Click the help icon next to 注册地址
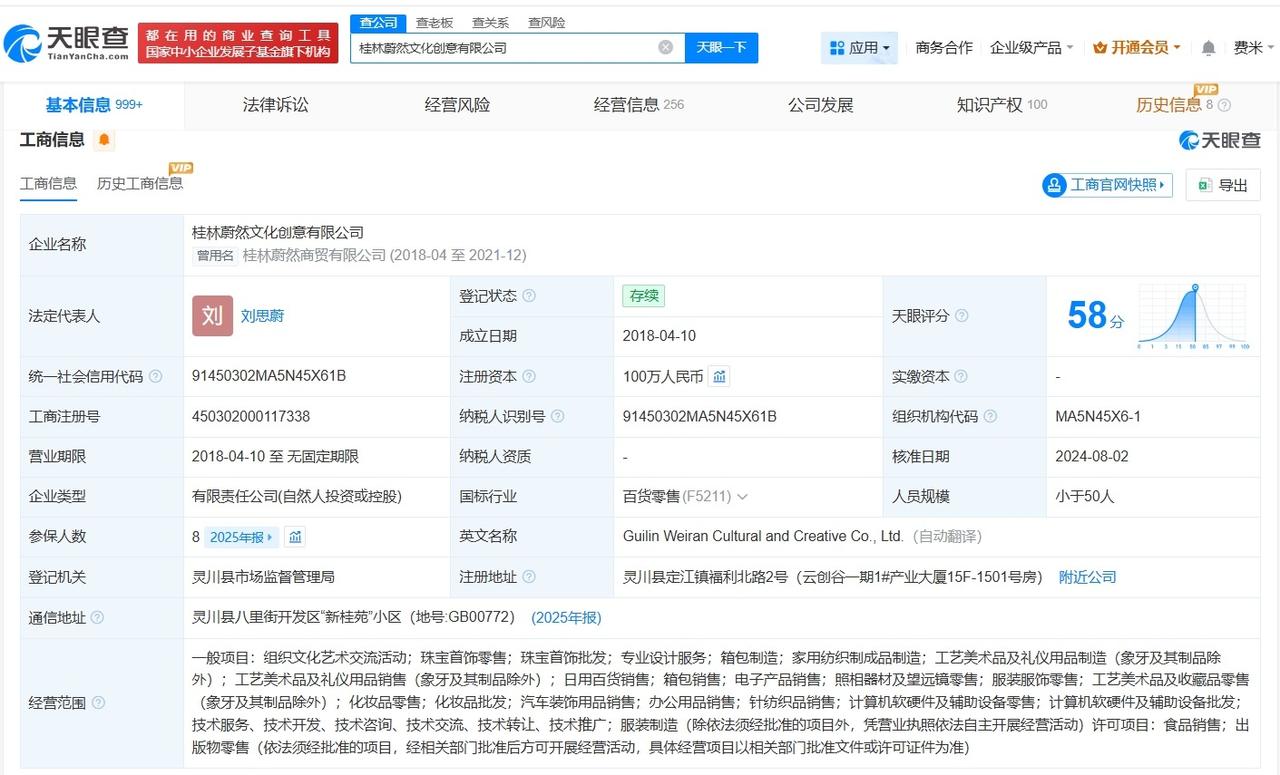 (529, 577)
